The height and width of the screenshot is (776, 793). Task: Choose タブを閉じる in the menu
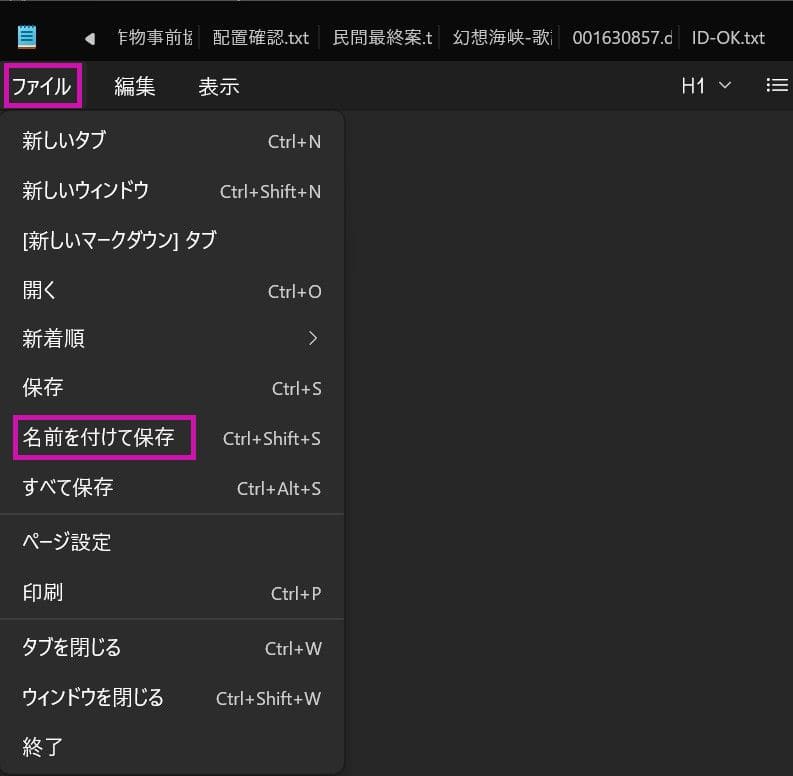tap(172, 647)
